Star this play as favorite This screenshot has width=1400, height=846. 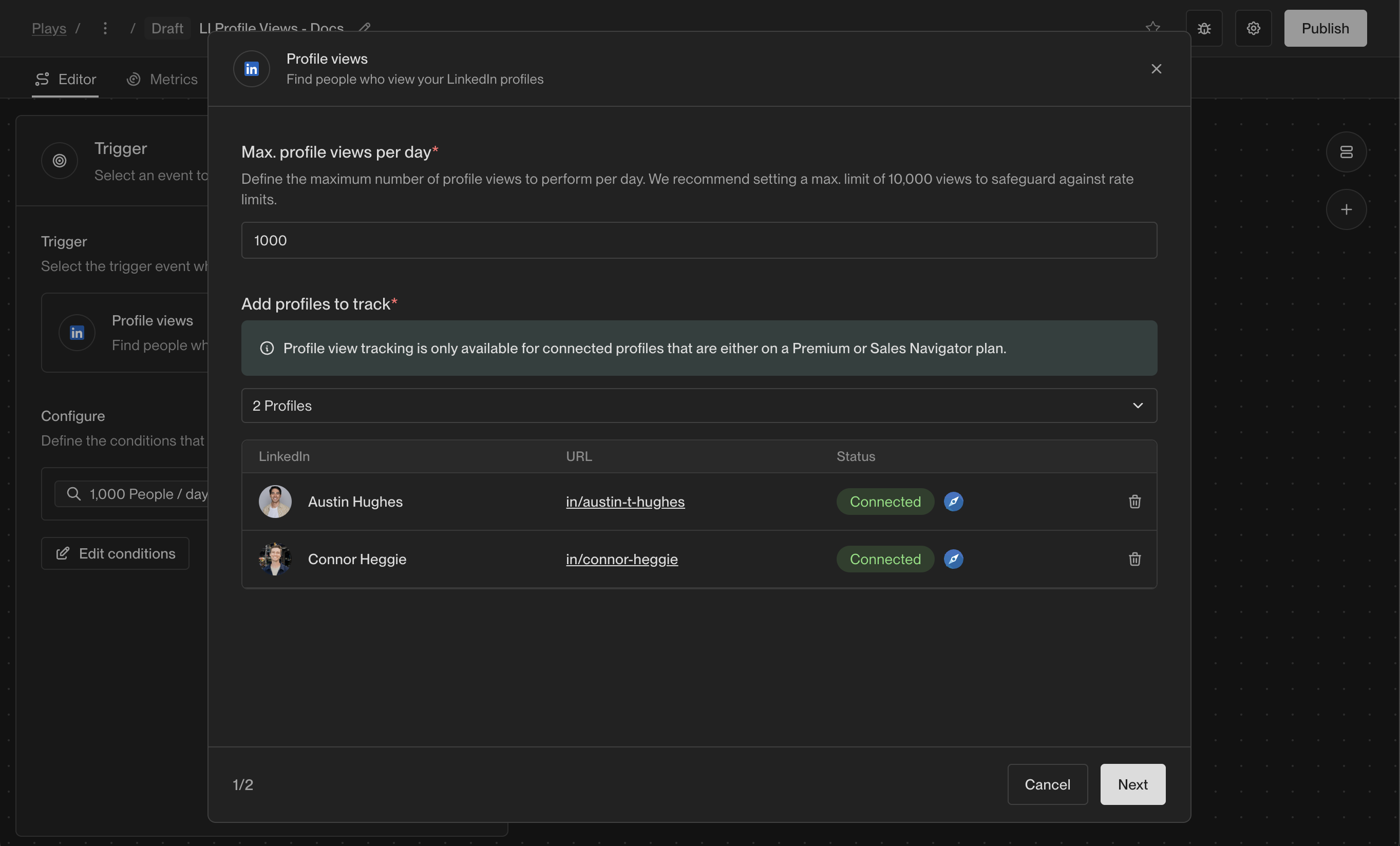click(1152, 27)
